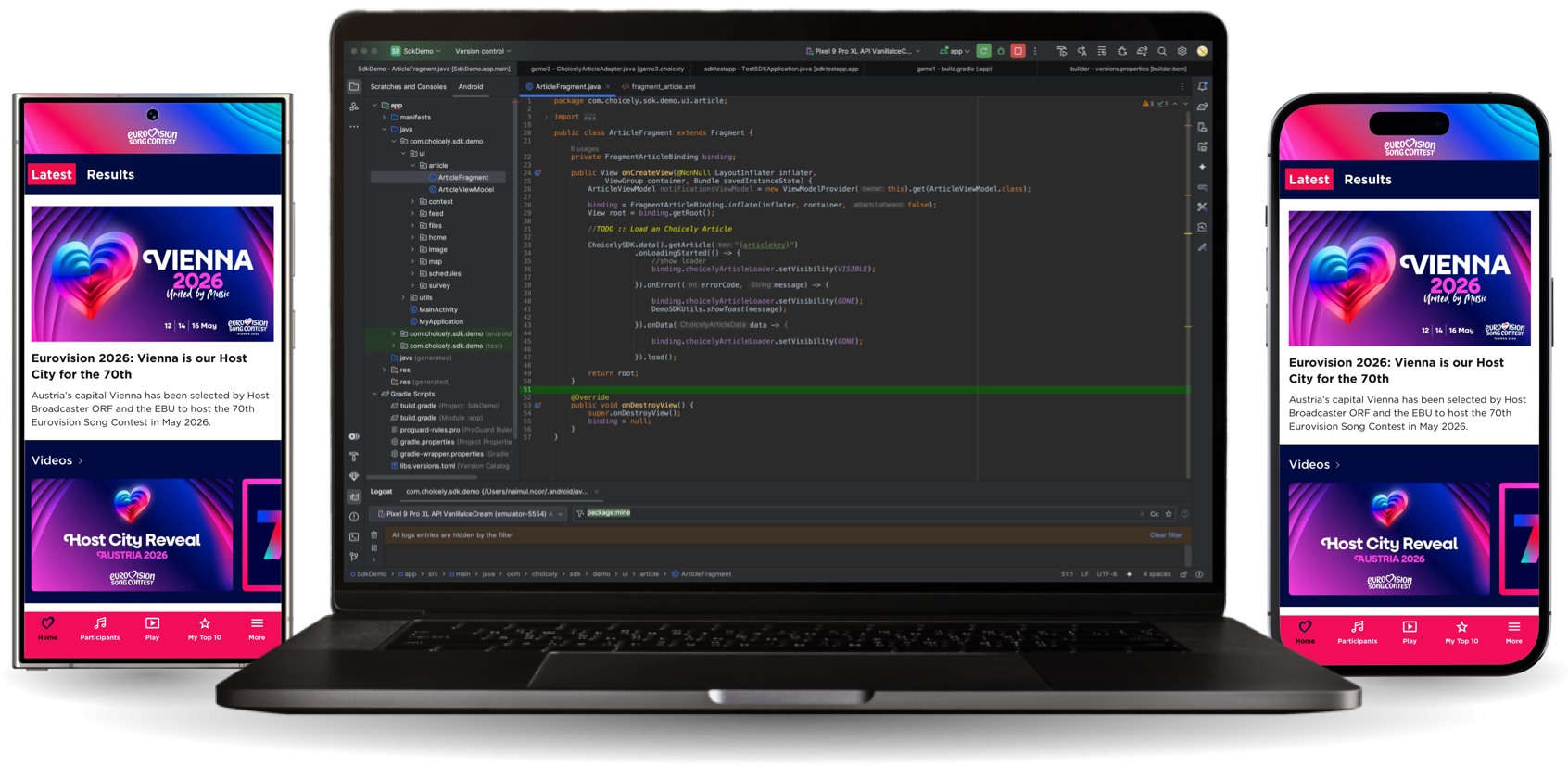Open IDE settings gear in top toolbar
The image size is (1568, 779).
point(1182,51)
